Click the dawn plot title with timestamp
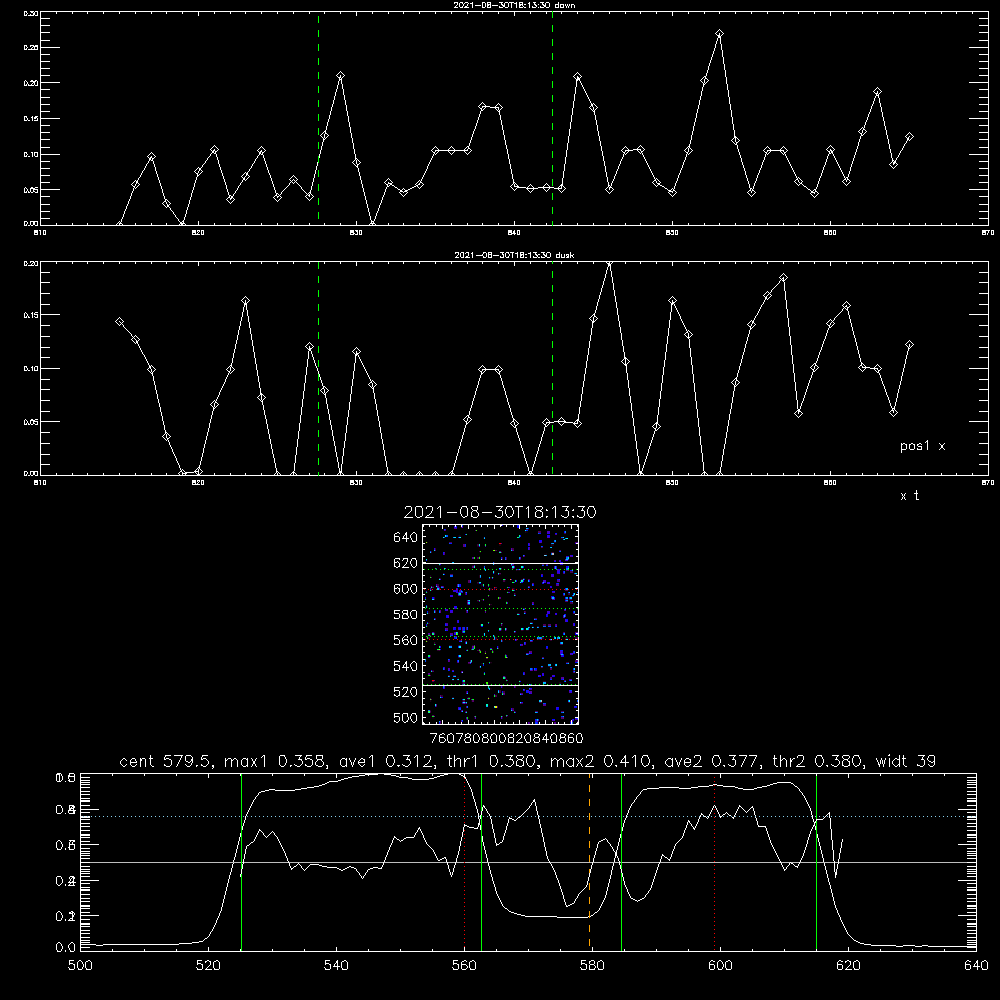The image size is (1000, 1000). (514, 5)
